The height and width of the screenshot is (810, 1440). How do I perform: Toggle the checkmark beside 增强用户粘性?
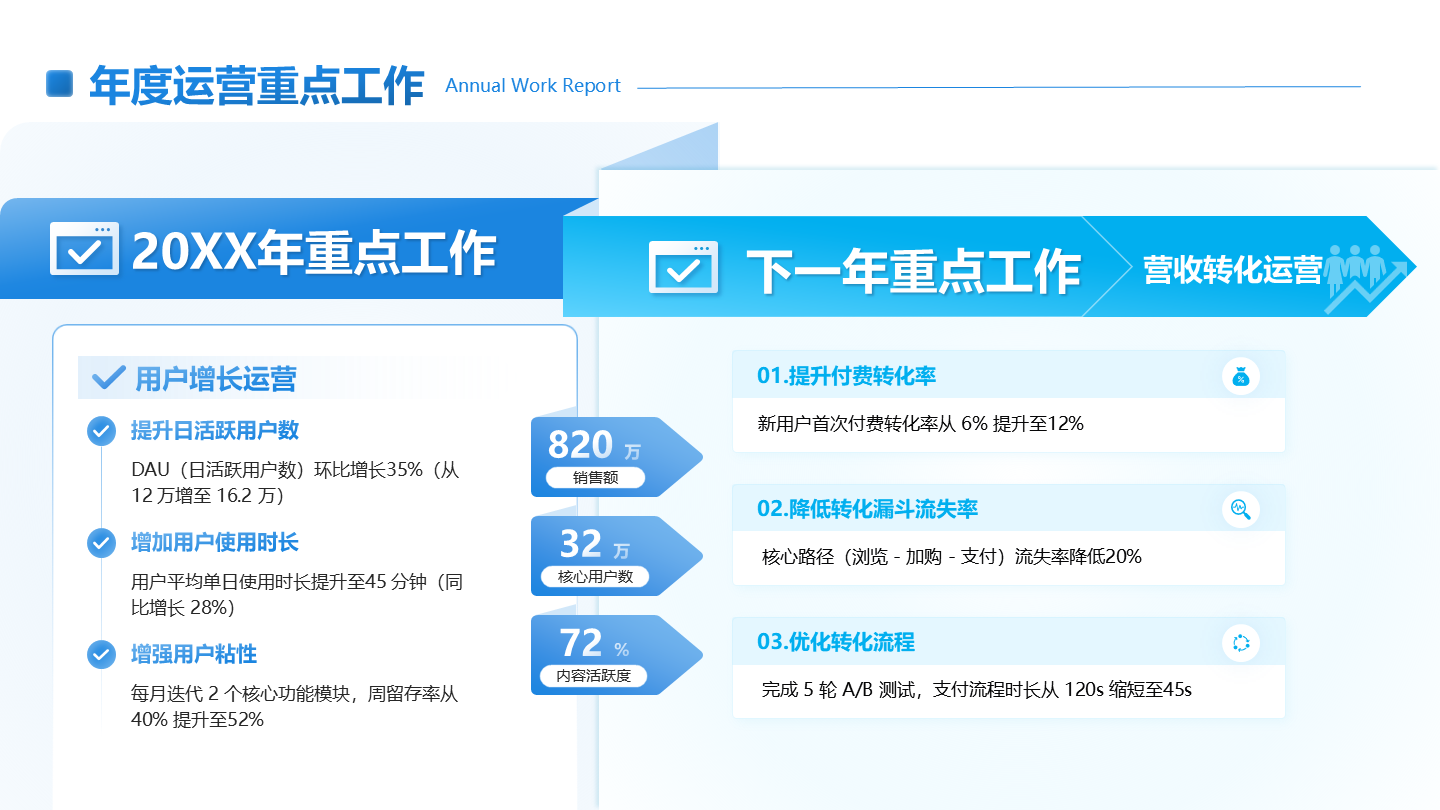[100, 654]
